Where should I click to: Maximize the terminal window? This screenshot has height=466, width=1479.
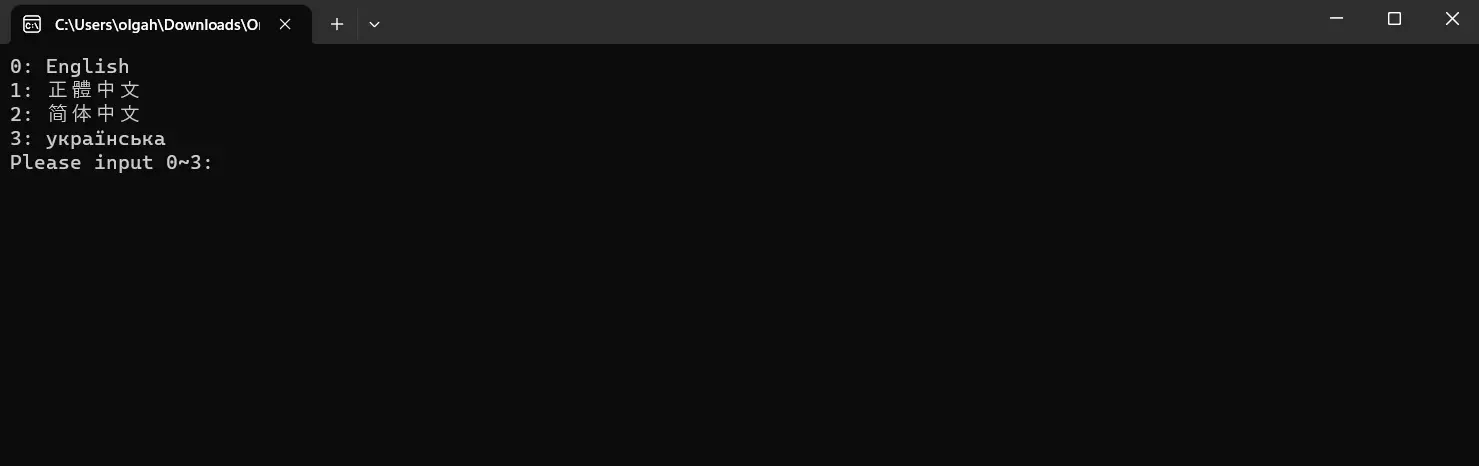(1394, 18)
